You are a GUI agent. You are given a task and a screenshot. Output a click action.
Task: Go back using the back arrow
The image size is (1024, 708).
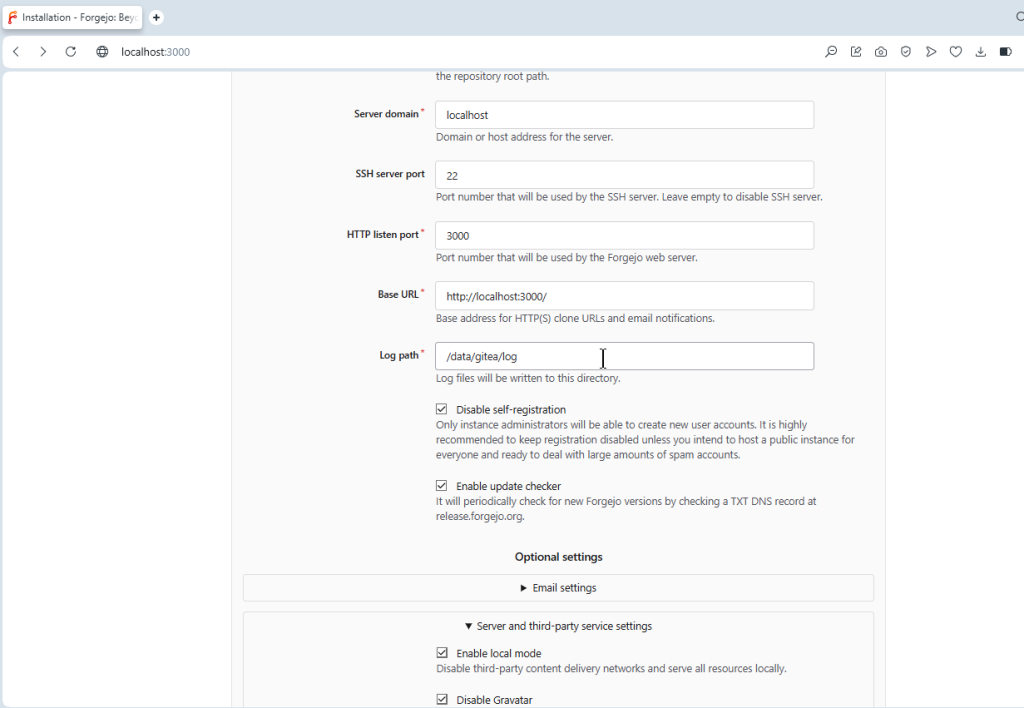pyautogui.click(x=16, y=52)
